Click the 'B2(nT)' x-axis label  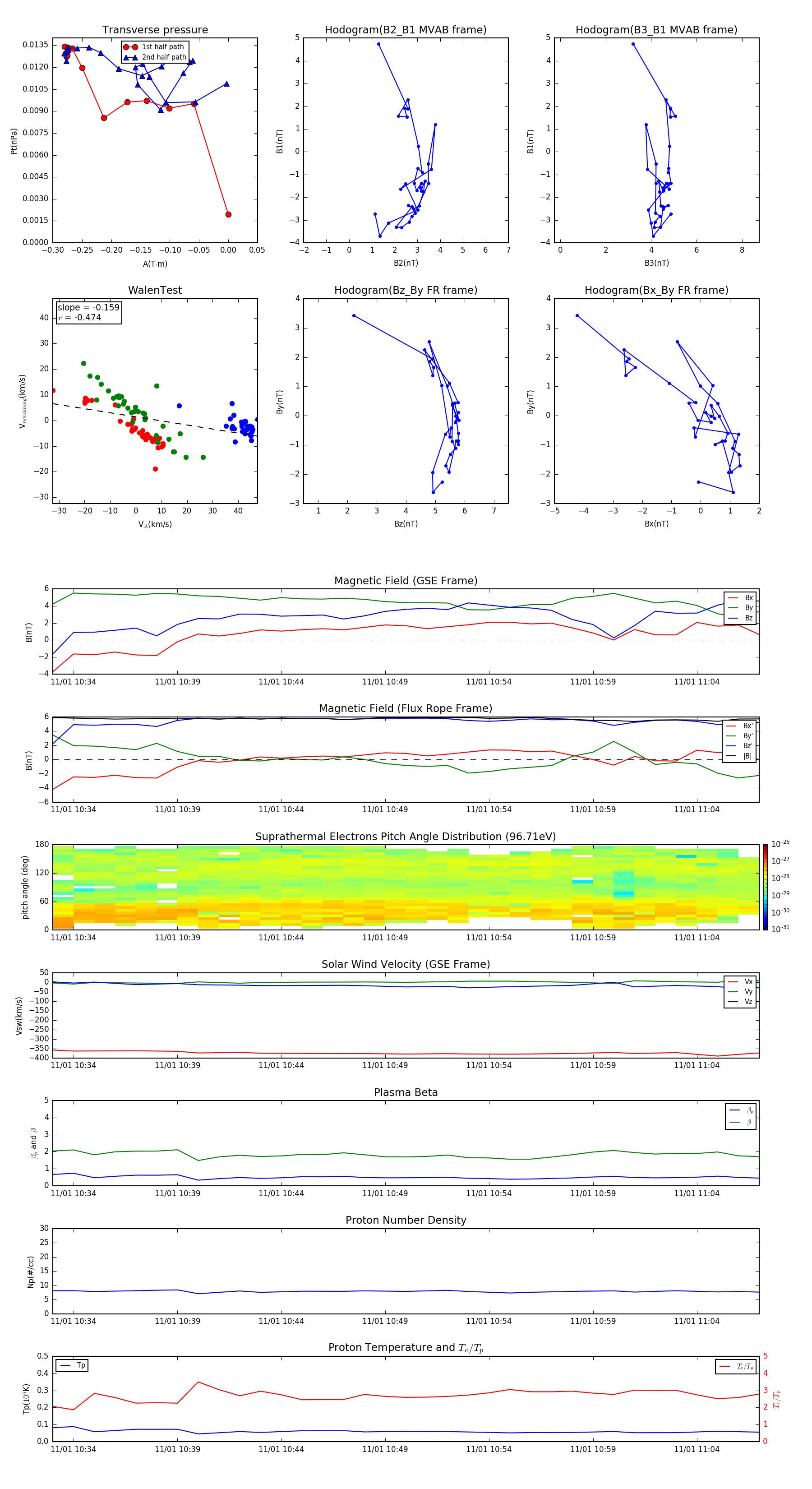coord(406,263)
